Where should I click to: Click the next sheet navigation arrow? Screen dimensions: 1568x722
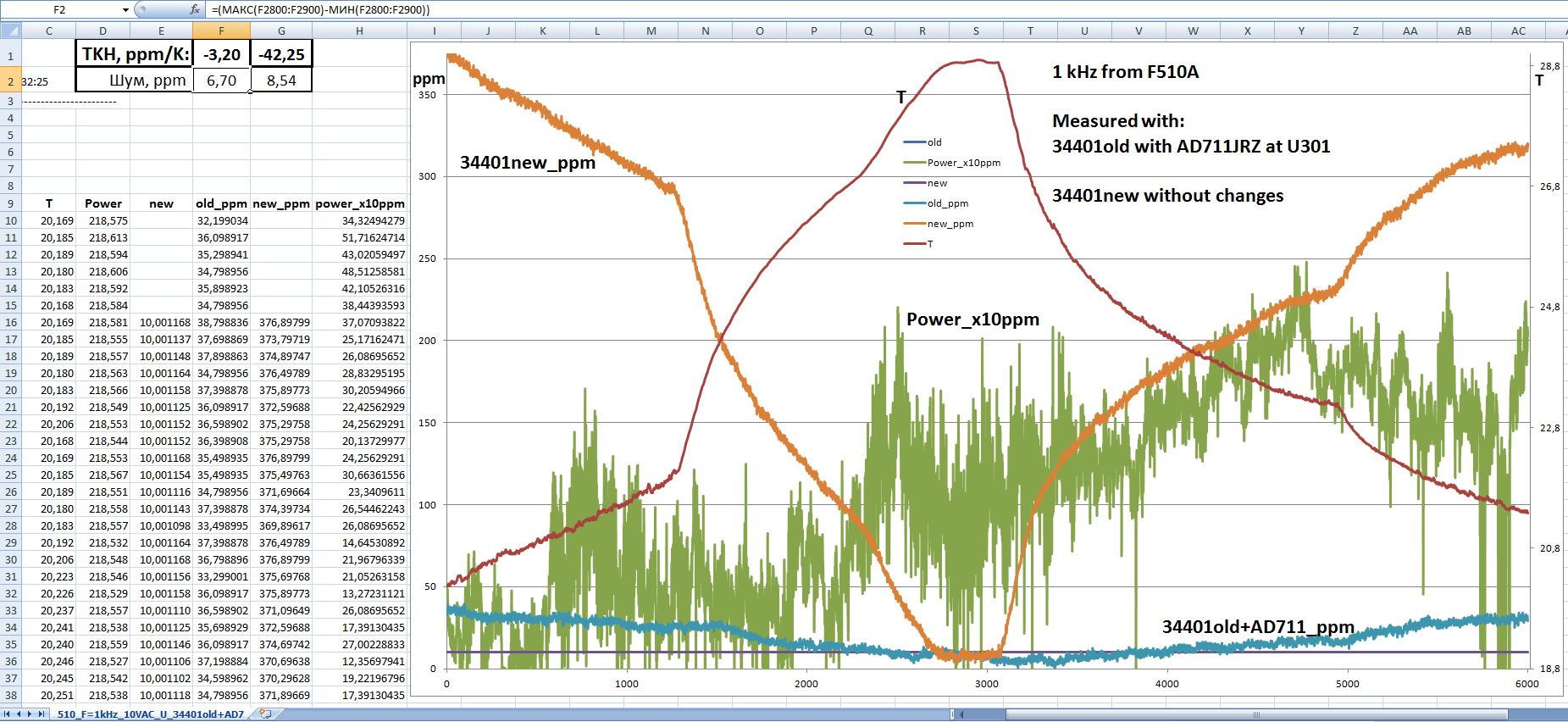click(30, 714)
